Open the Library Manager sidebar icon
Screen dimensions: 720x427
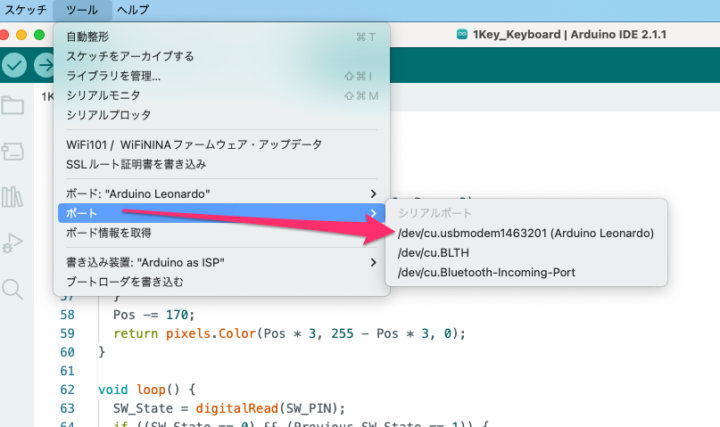coord(13,196)
